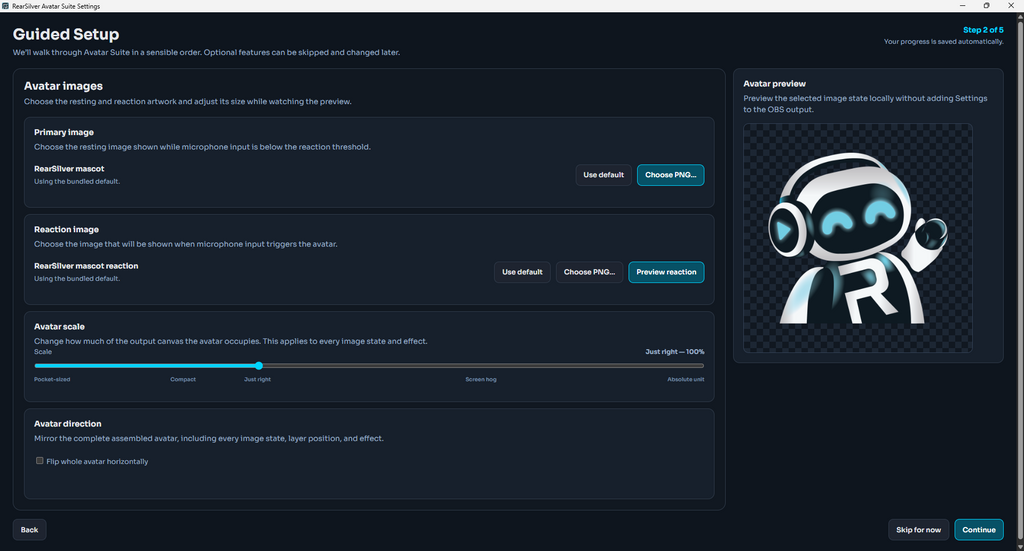Screen dimensions: 1024x551
Task: Click Use default for Primary image
Action: (603, 175)
